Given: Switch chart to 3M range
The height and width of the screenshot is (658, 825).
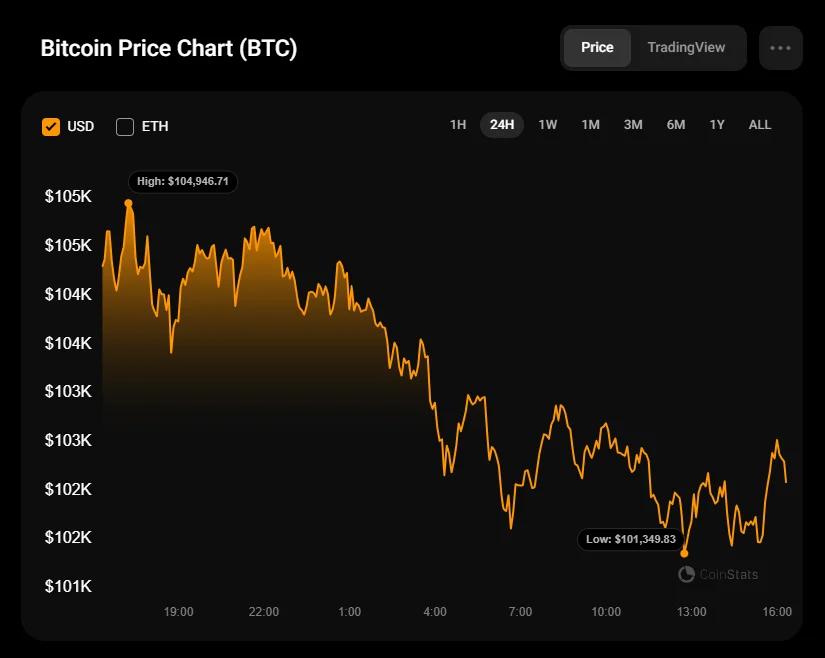Looking at the screenshot, I should pyautogui.click(x=633, y=125).
